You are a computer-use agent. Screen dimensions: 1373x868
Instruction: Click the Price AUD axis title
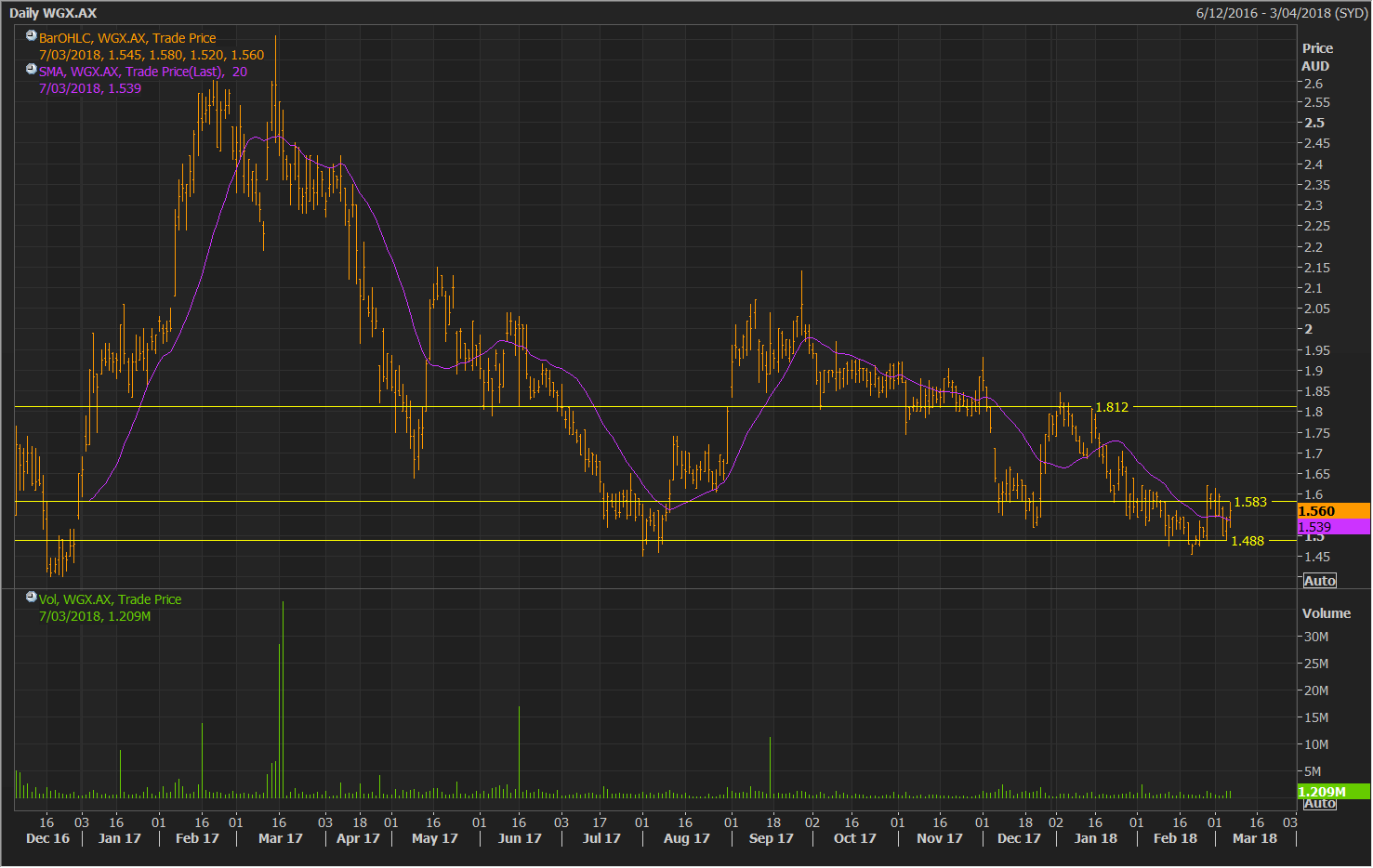coord(1316,57)
